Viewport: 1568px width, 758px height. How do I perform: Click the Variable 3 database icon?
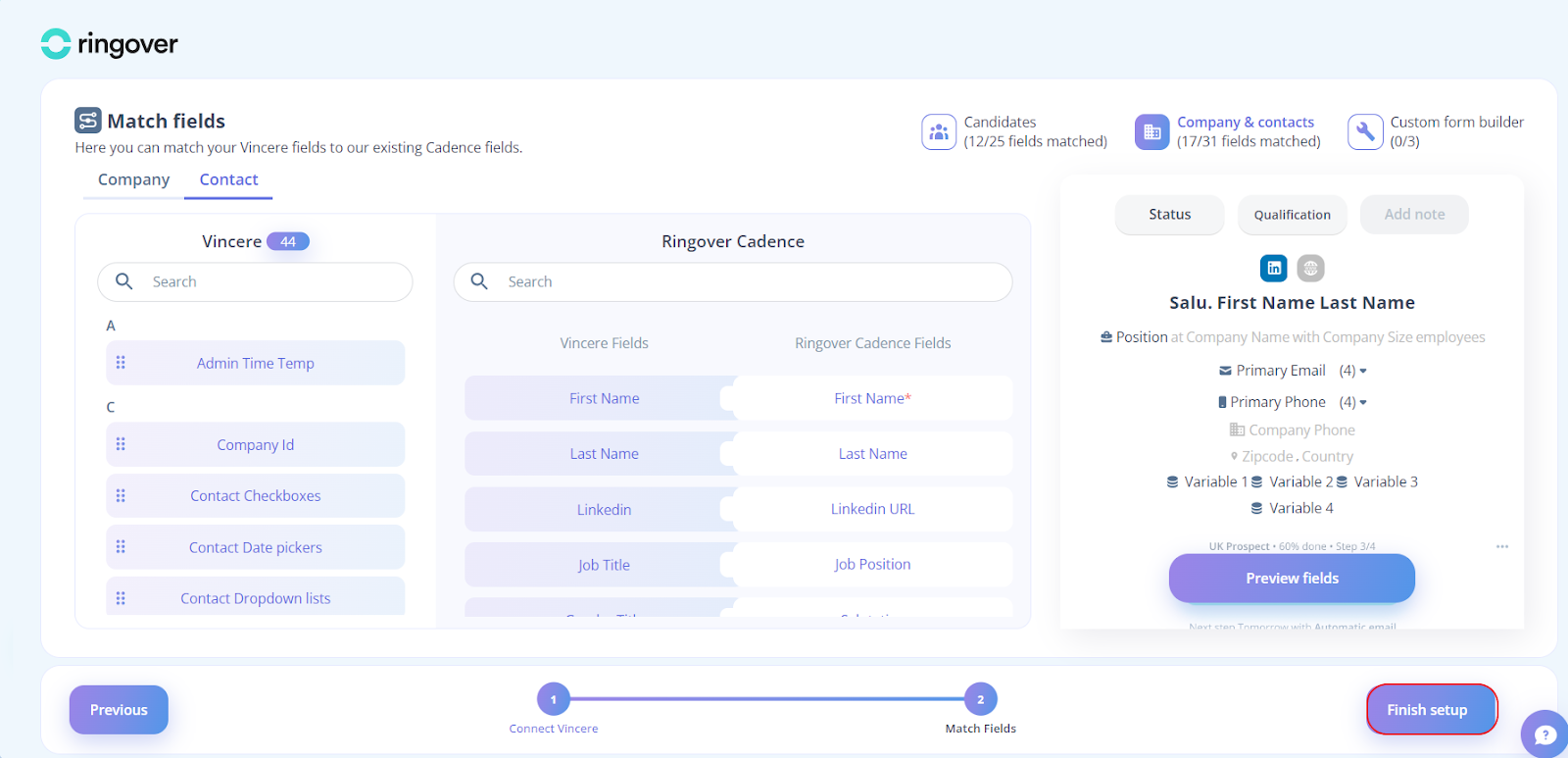coord(1342,481)
